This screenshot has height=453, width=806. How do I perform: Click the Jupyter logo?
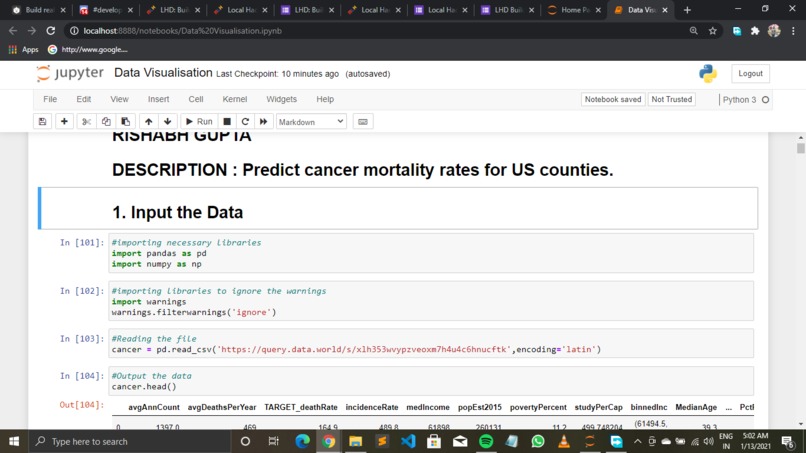click(x=70, y=73)
